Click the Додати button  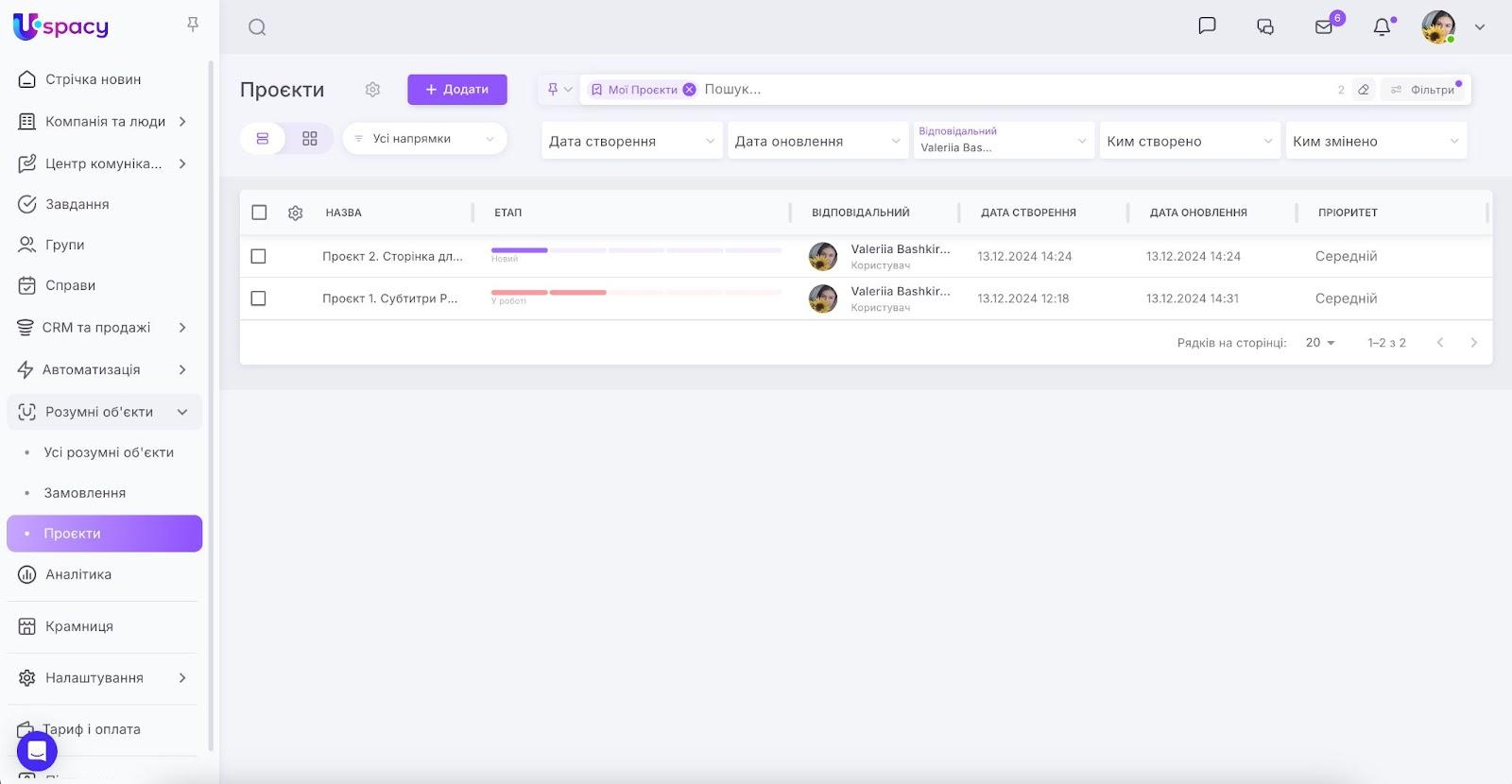tap(457, 90)
